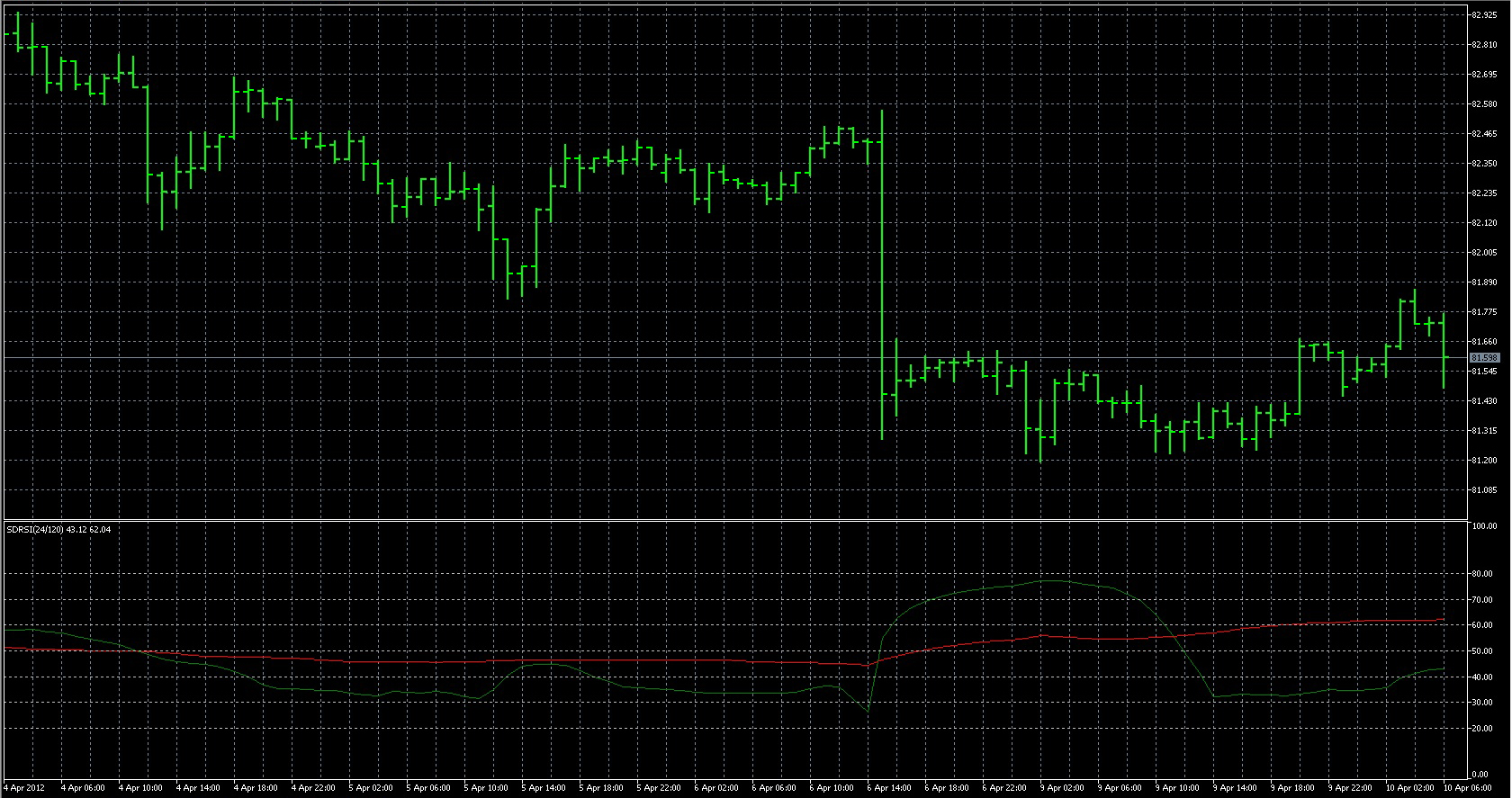
Task: Click the 5 Apr 18:00 time label
Action: (601, 788)
